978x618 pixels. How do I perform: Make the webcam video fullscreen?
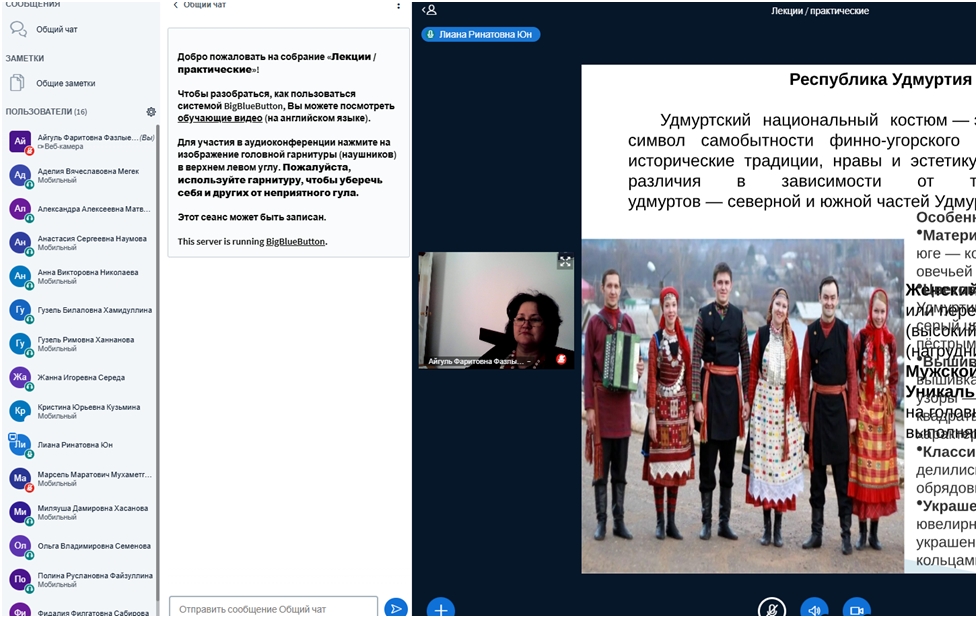[x=565, y=262]
